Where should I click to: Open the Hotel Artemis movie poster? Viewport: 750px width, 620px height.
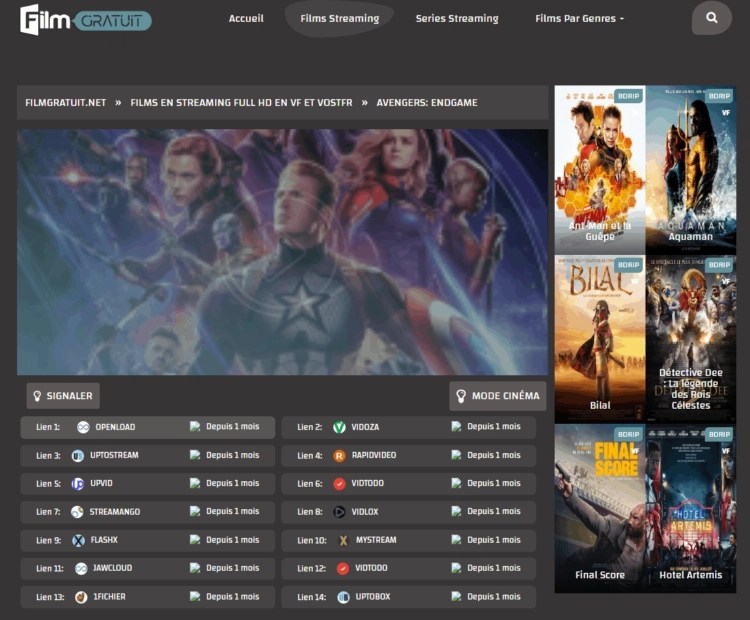click(691, 509)
